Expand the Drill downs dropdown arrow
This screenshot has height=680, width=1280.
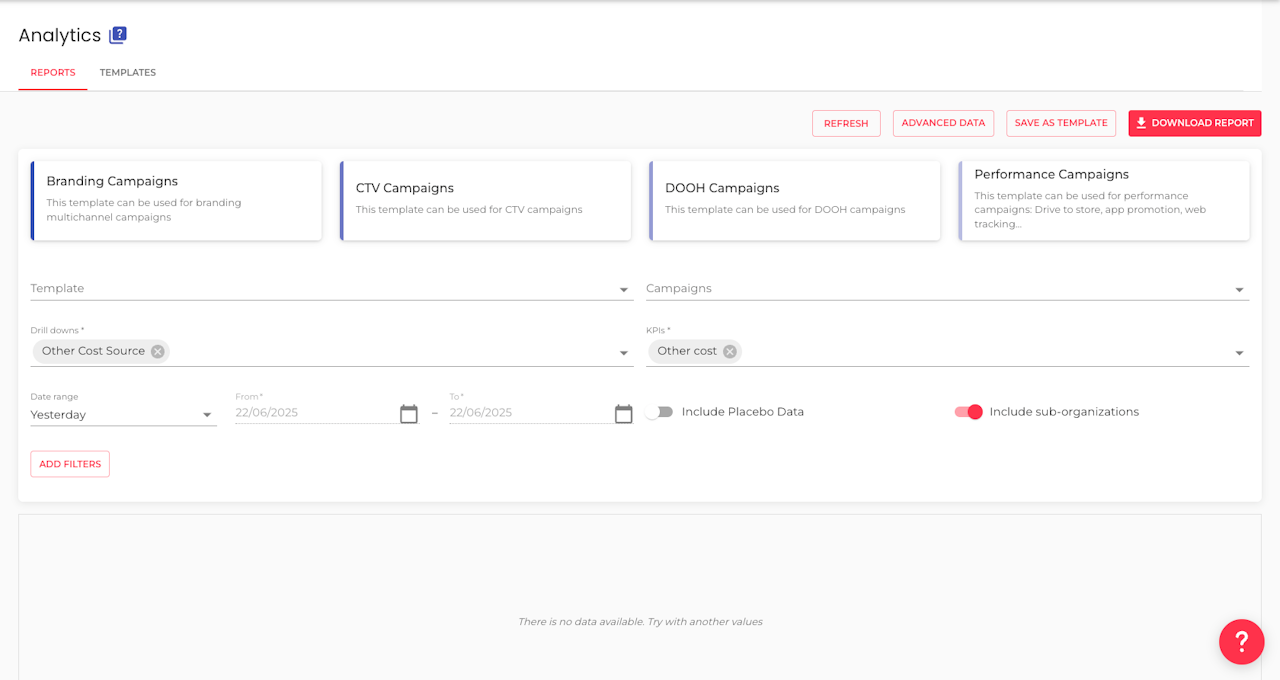point(624,353)
